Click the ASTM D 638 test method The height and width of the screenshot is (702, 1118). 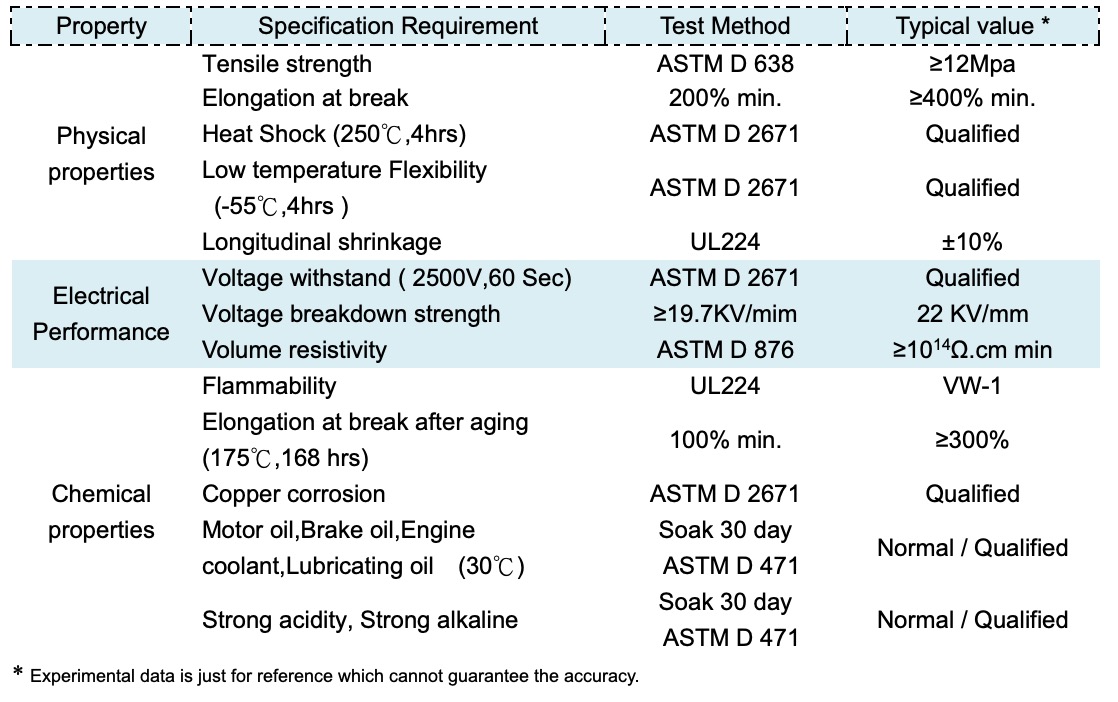tap(725, 64)
